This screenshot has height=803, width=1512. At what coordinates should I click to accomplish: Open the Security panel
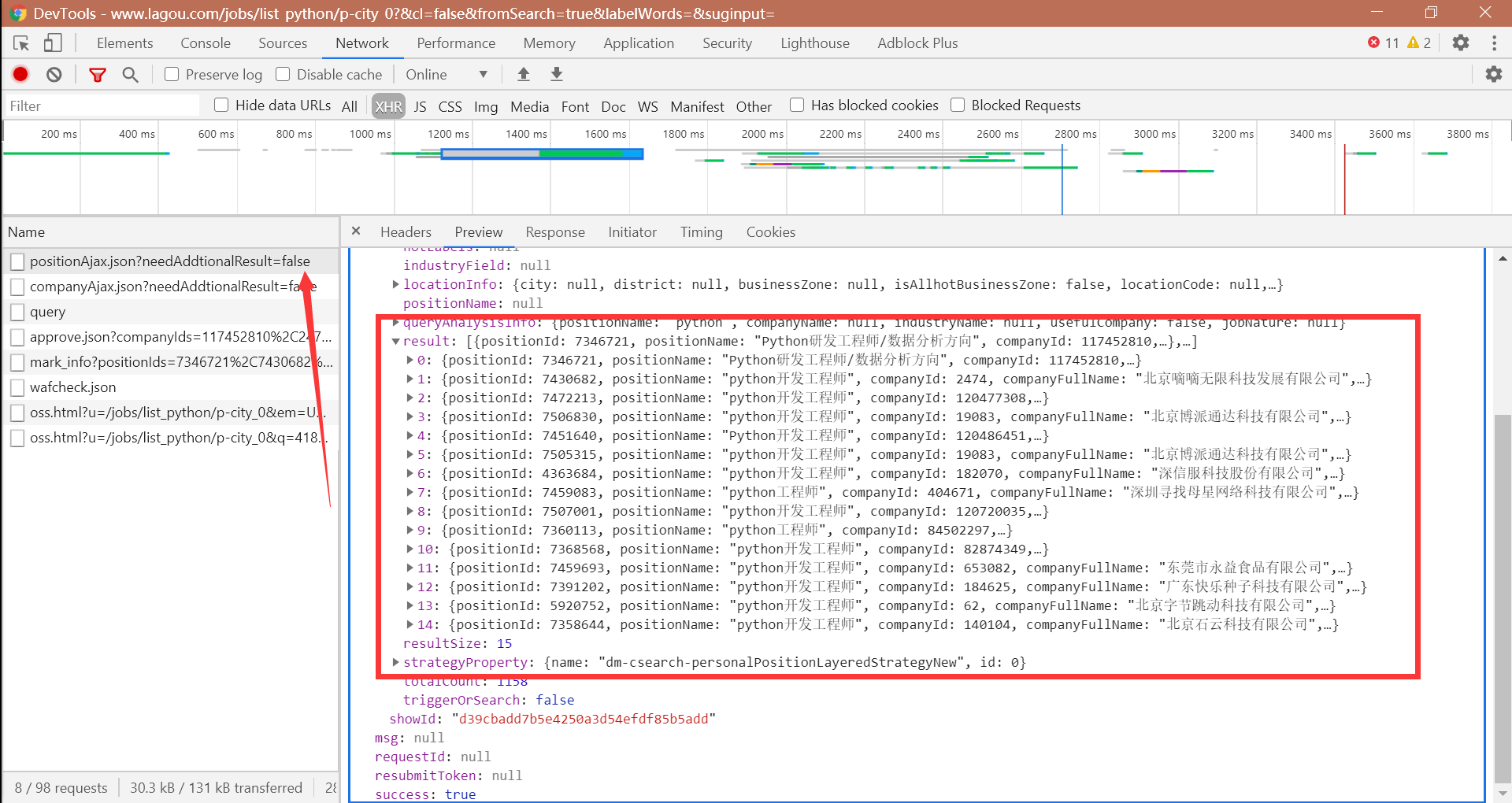pos(727,43)
